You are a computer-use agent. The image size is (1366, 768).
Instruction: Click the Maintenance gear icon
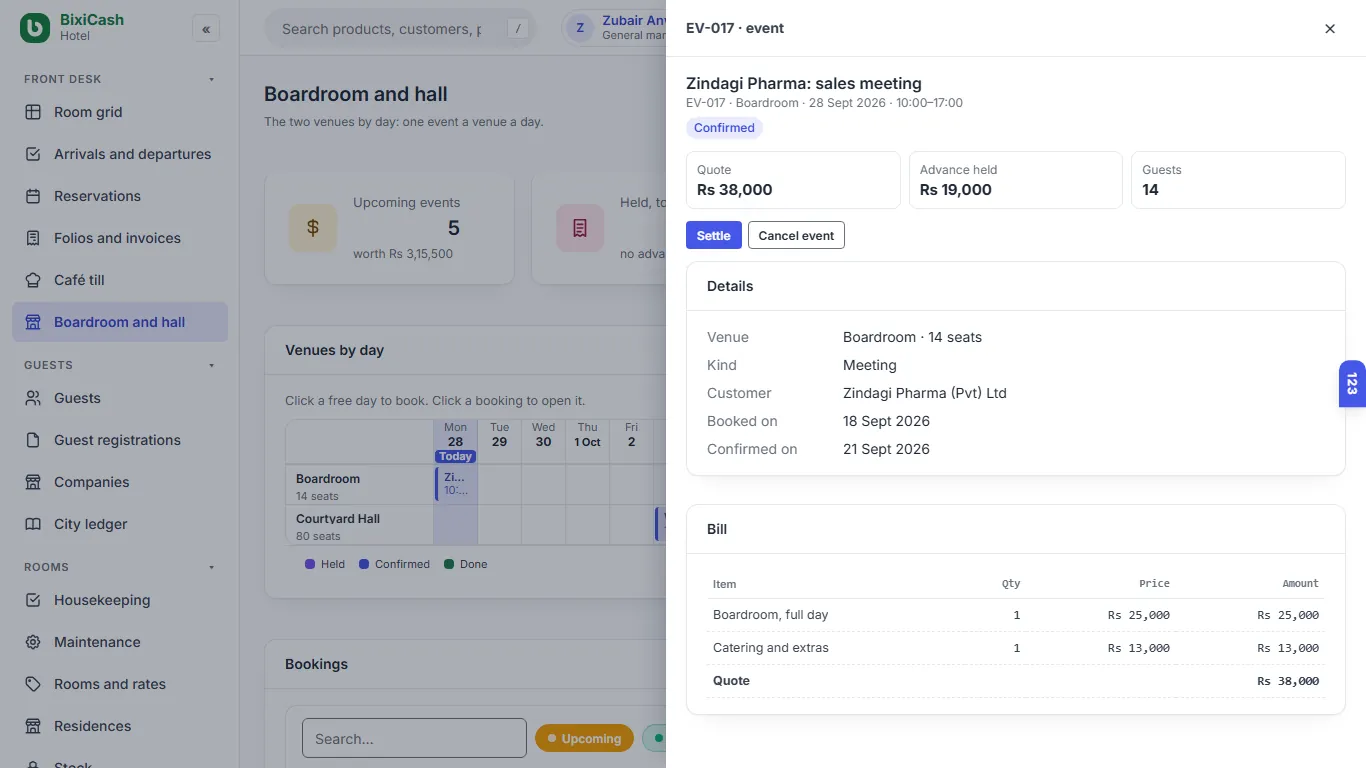click(x=33, y=642)
